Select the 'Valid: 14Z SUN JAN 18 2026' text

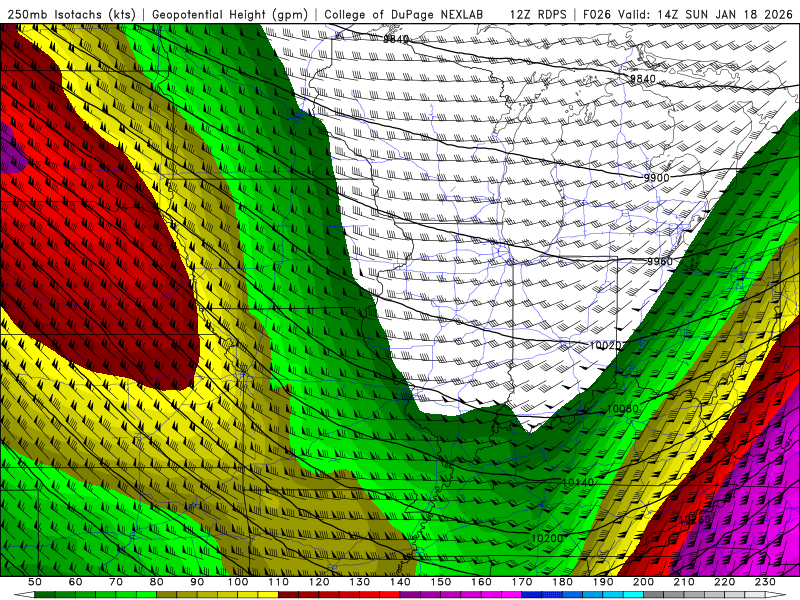(x=706, y=14)
